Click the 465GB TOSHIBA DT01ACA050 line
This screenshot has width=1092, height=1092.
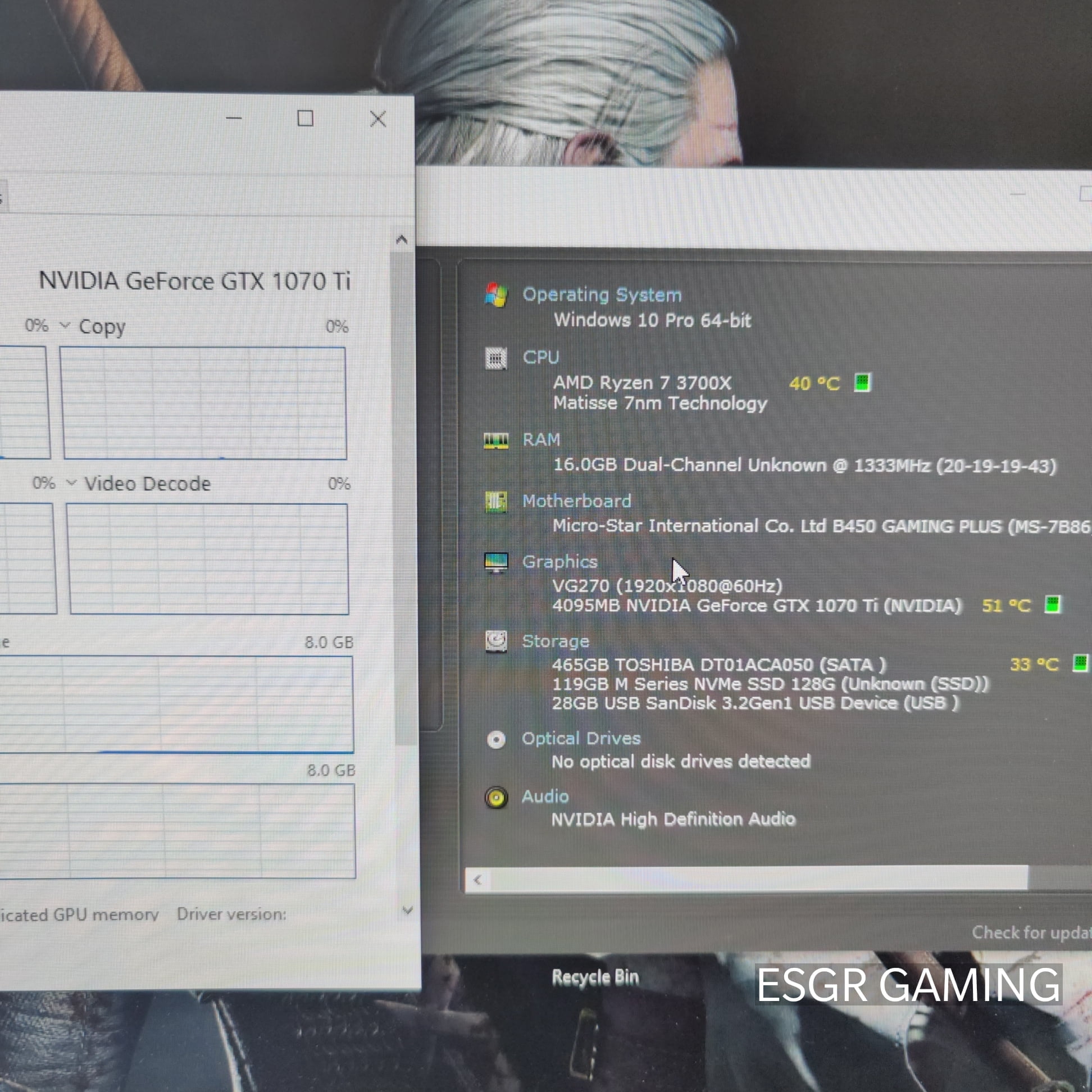coord(719,665)
